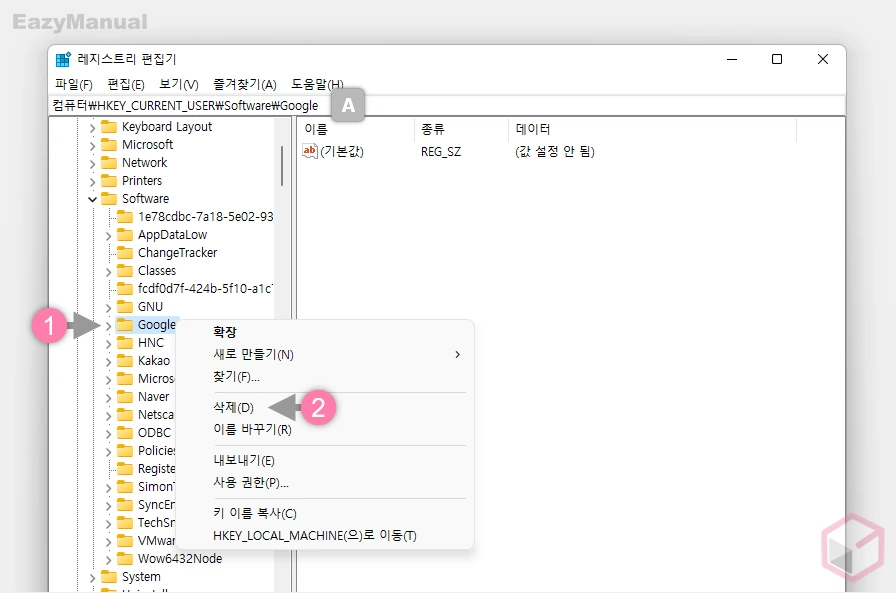Click the Registry Editor app icon in title bar
Viewport: 896px width, 593px height.
(63, 60)
